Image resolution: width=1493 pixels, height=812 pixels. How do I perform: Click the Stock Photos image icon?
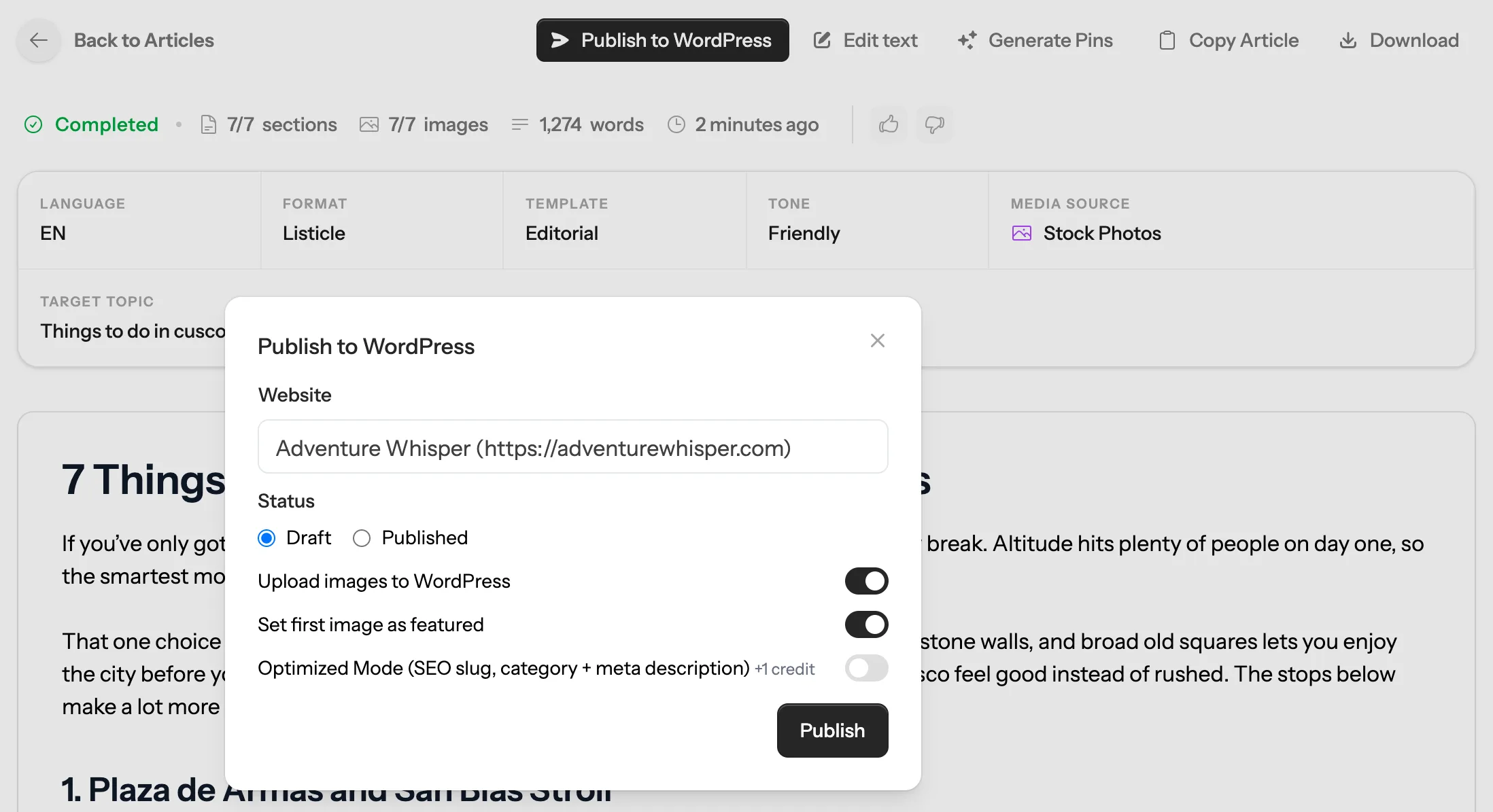point(1021,233)
